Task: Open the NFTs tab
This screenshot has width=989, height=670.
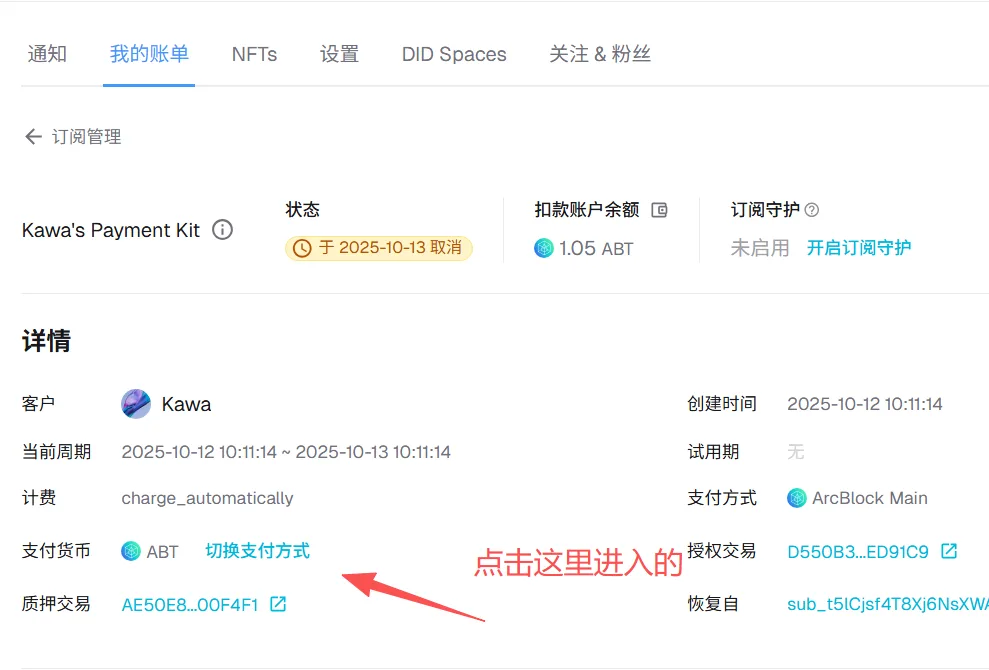Action: (254, 54)
